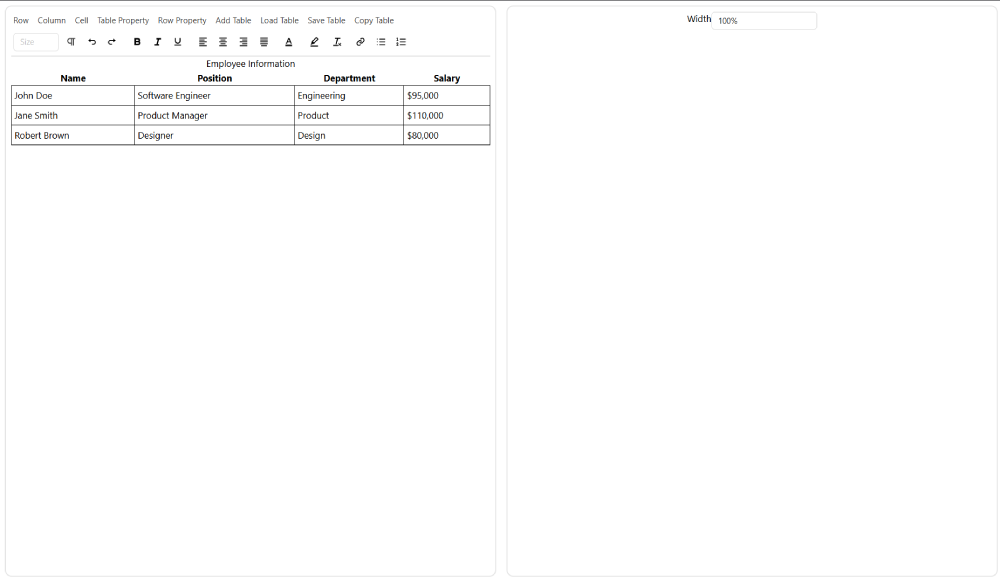Toggle italic formatting
The width and height of the screenshot is (1000, 580).
[x=158, y=42]
